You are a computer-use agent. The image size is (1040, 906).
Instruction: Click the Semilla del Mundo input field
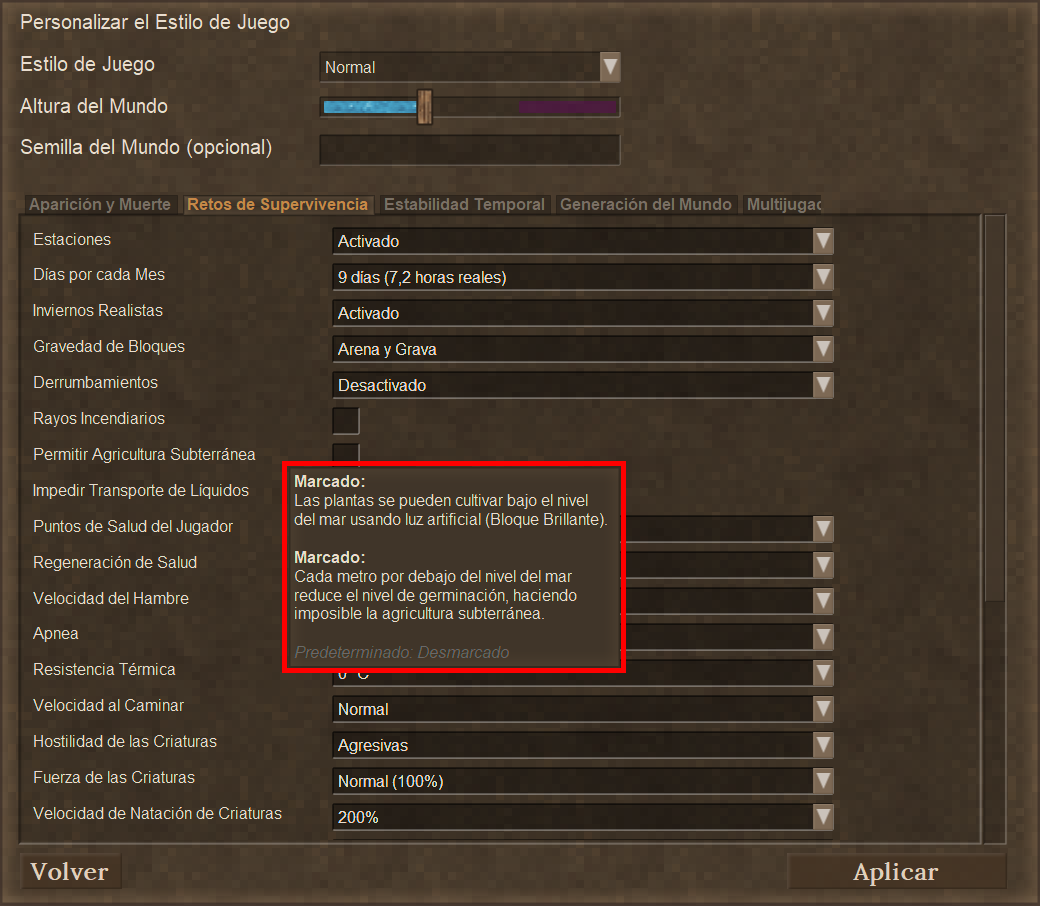[470, 149]
